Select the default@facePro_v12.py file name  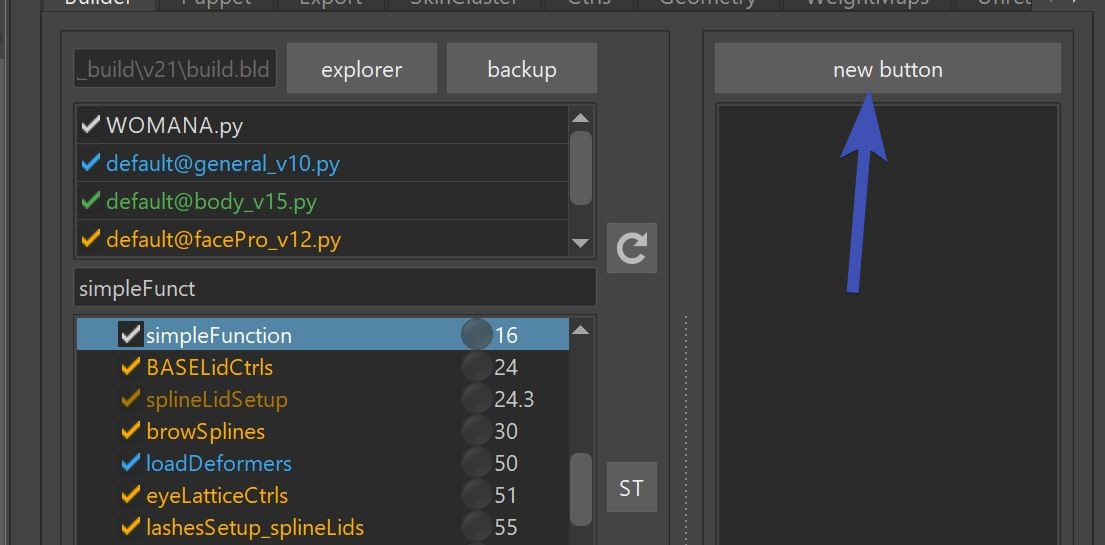[223, 240]
